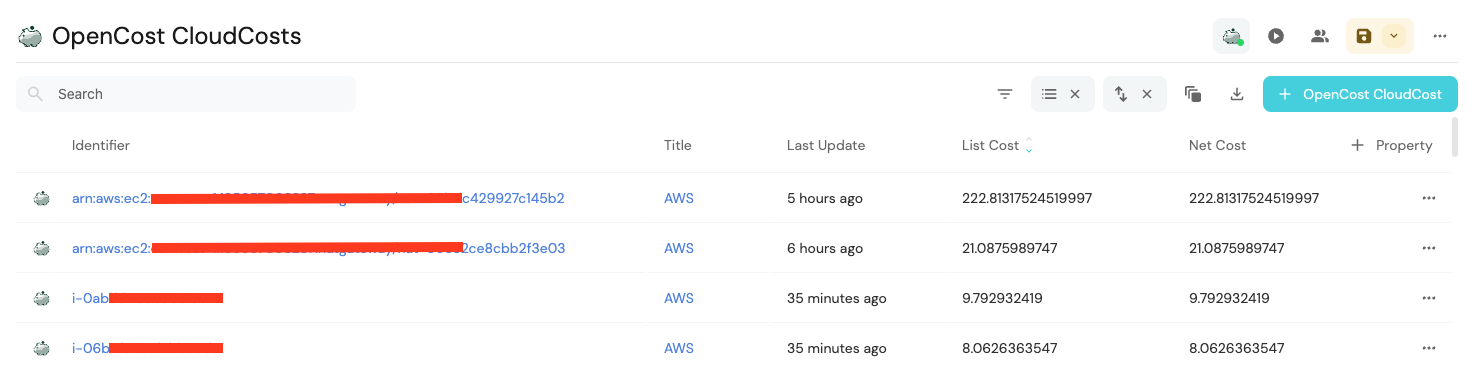This screenshot has width=1474, height=367.
Task: Download the table data
Action: click(x=1237, y=94)
